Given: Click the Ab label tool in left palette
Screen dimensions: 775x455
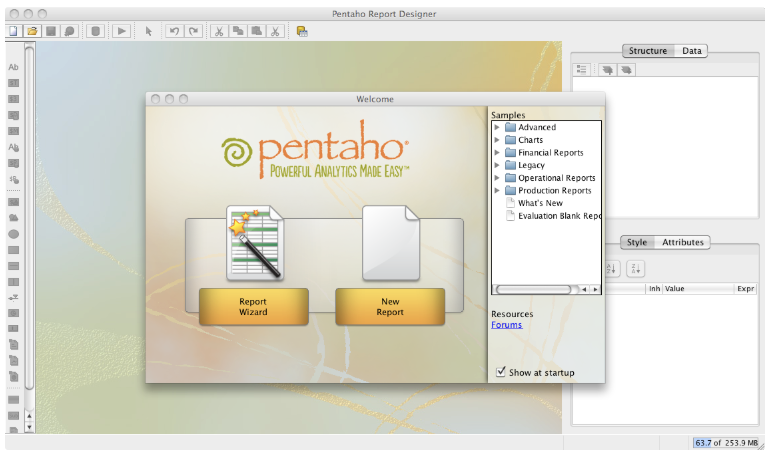Looking at the screenshot, I should [x=14, y=67].
